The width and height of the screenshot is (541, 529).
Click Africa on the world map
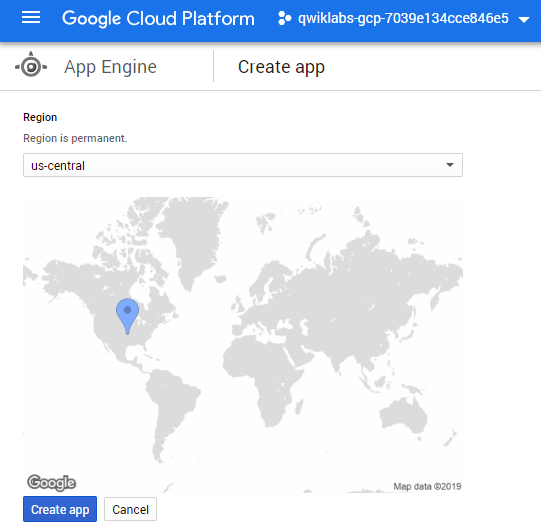tap(266, 373)
